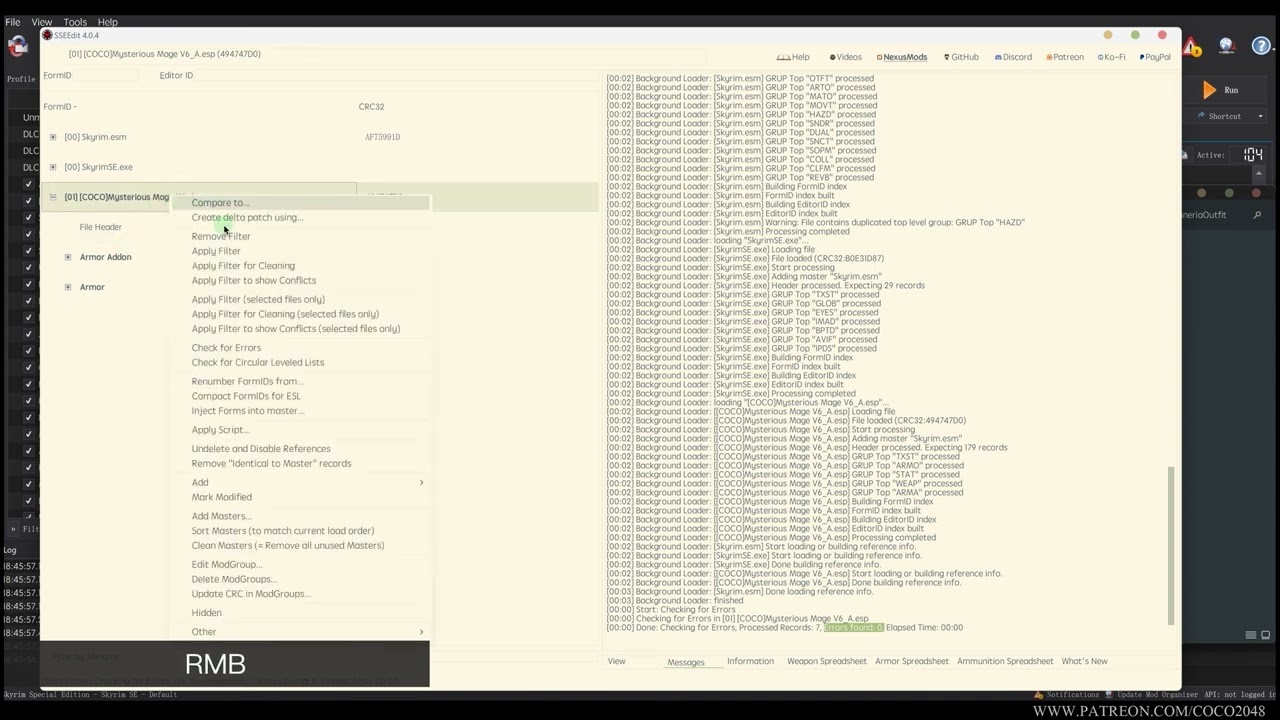
Task: Click Mod Organizer's globe update icon
Action: tap(1227, 46)
